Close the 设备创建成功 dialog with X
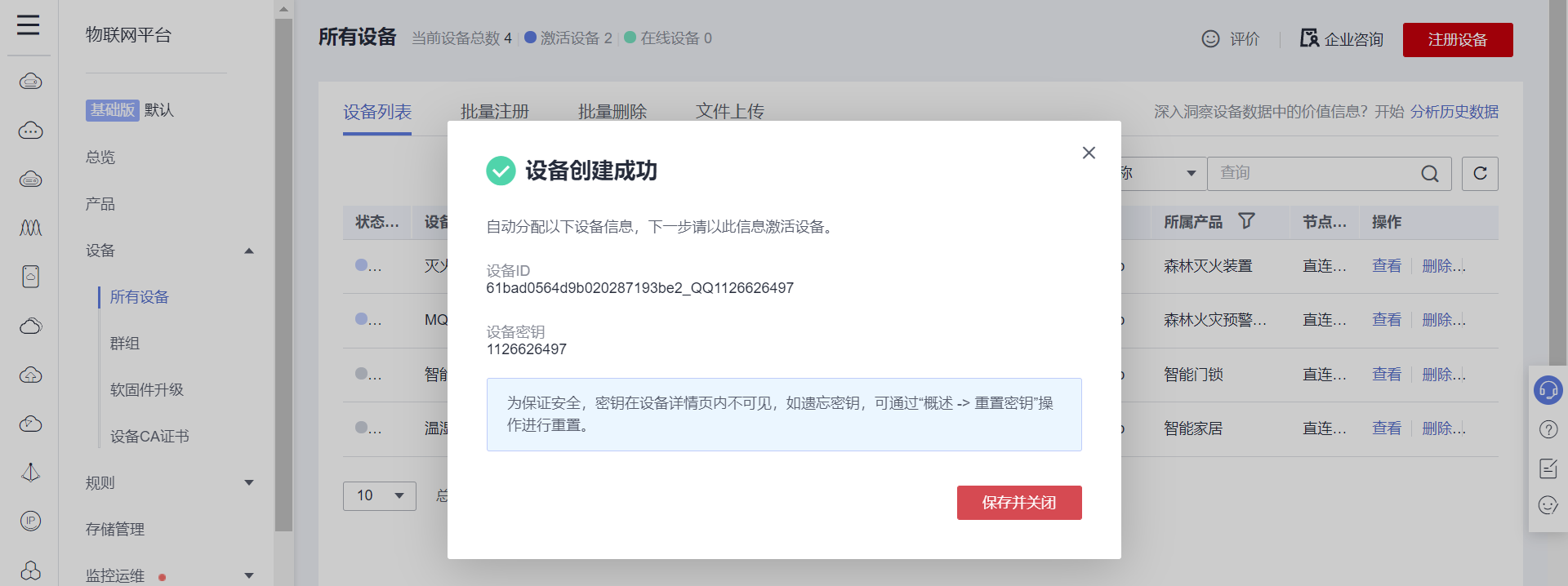The height and width of the screenshot is (586, 1568). 1089,153
